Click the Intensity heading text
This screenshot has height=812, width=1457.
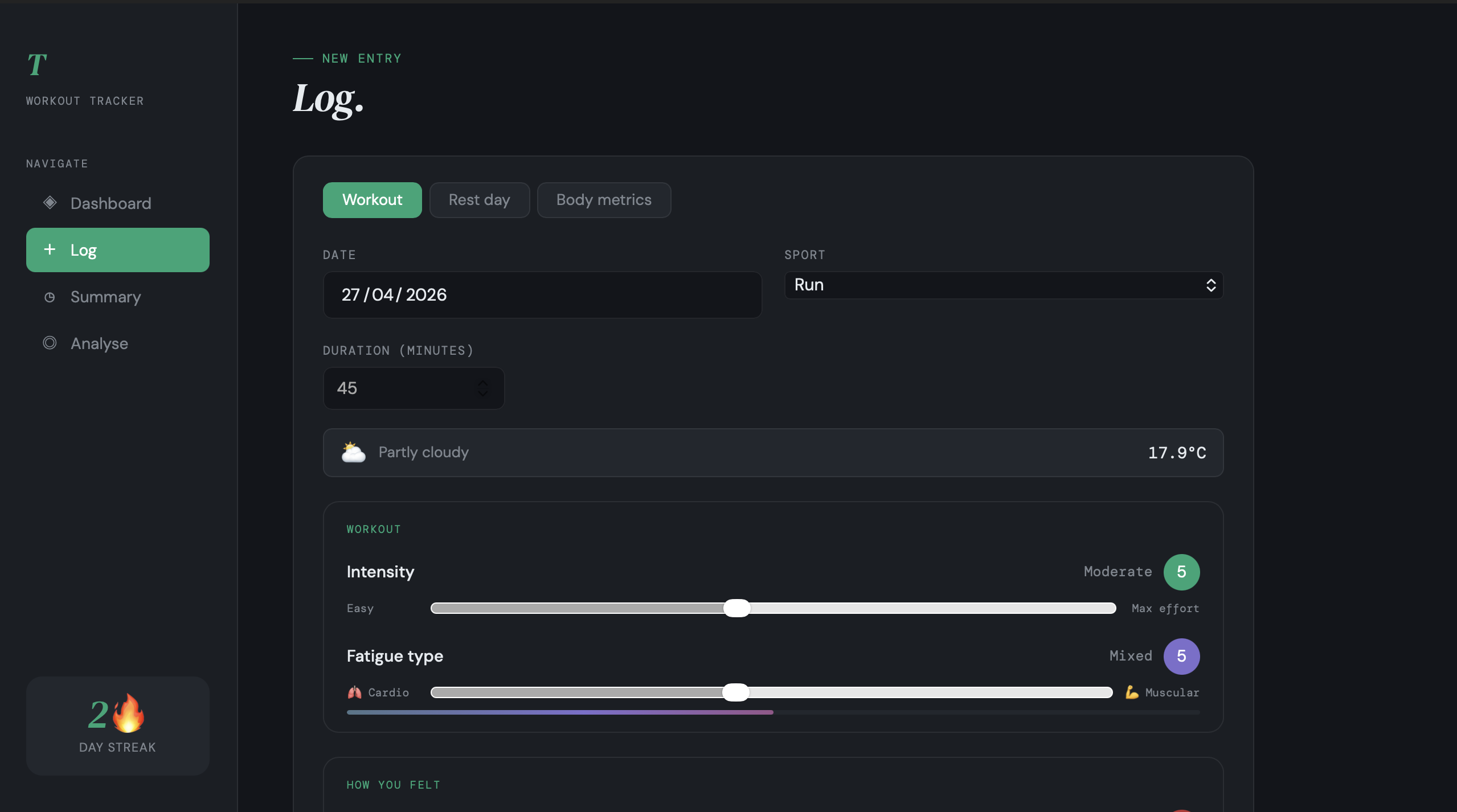[380, 572]
